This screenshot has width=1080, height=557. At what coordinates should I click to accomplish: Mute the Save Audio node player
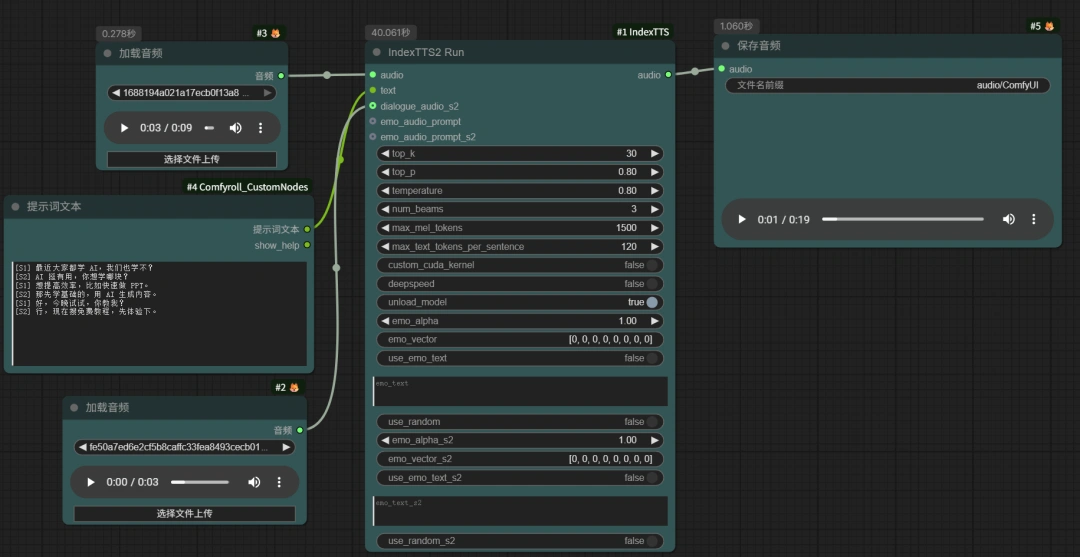coord(1008,220)
